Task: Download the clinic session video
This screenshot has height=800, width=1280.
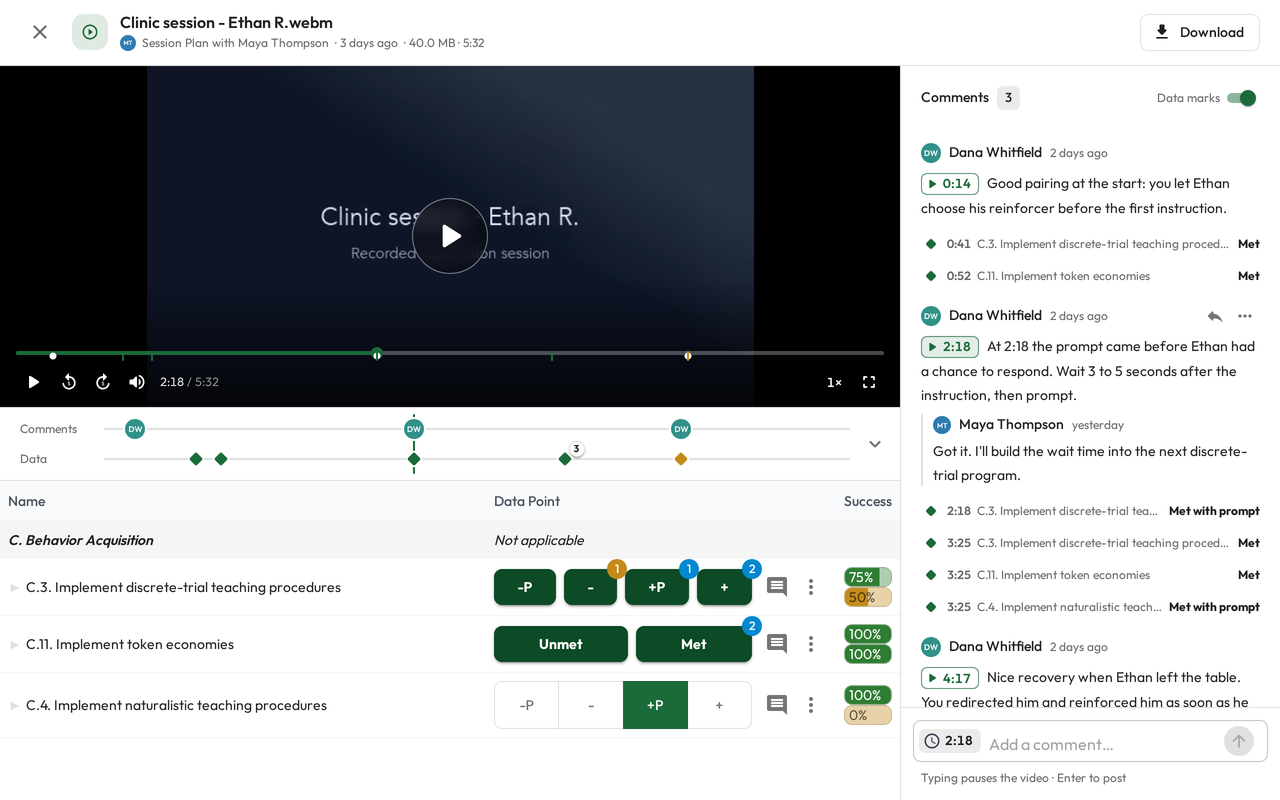Action: [1199, 32]
